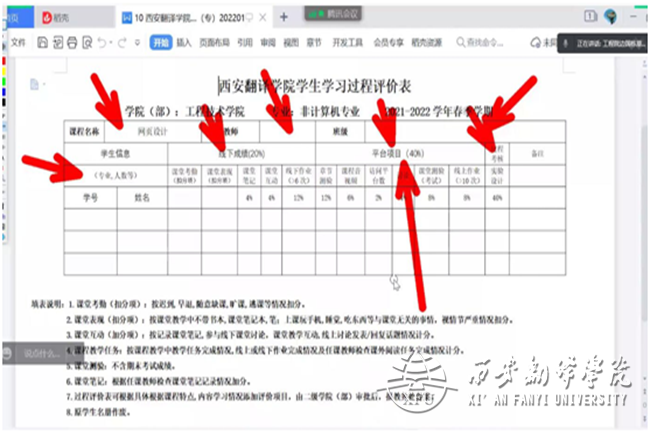Pick the yellow annotation color swatch
Viewport: 650px width, 433px height.
coord(4,71)
